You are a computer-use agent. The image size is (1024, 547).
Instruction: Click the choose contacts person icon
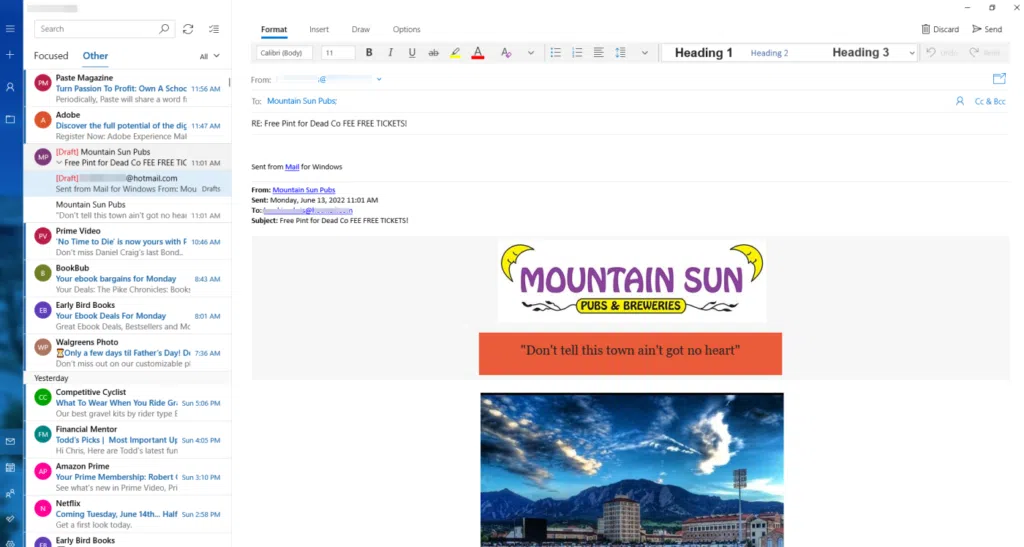[959, 101]
